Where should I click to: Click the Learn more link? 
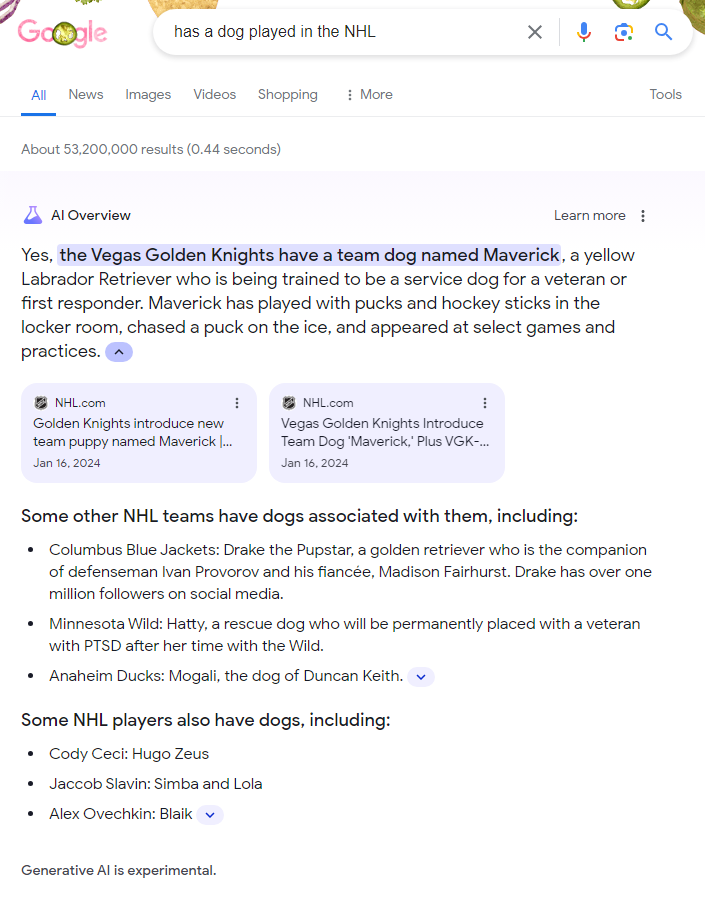[x=588, y=214]
